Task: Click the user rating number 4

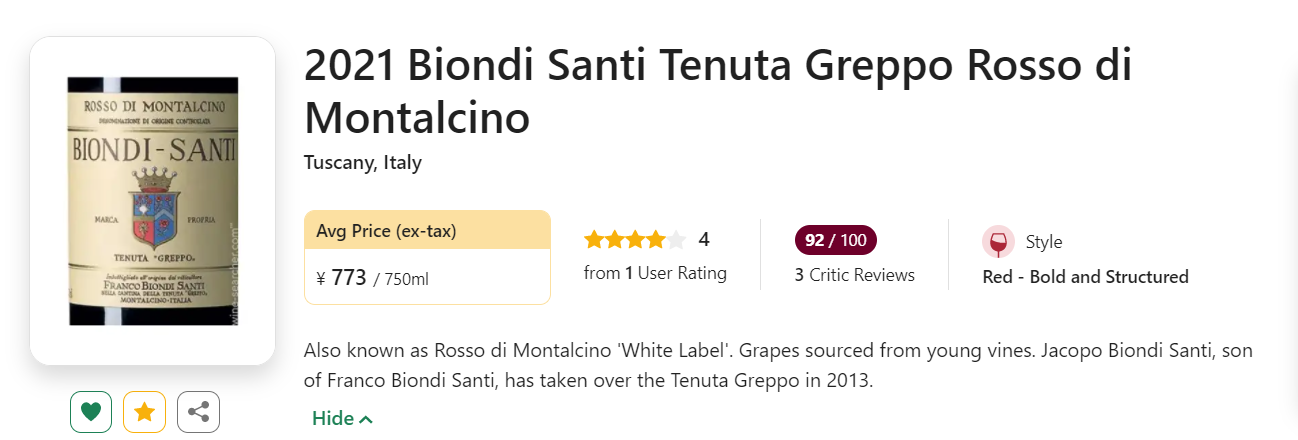Action: (x=704, y=240)
